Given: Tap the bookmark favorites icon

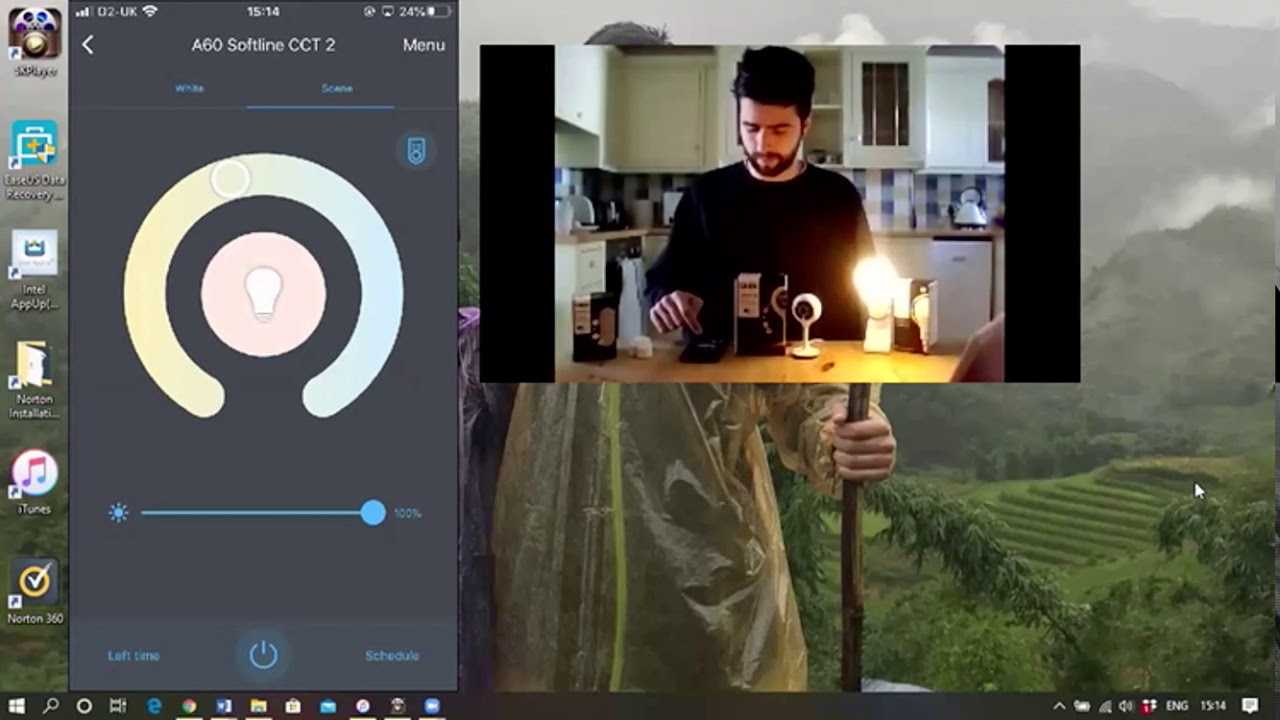Looking at the screenshot, I should 417,151.
